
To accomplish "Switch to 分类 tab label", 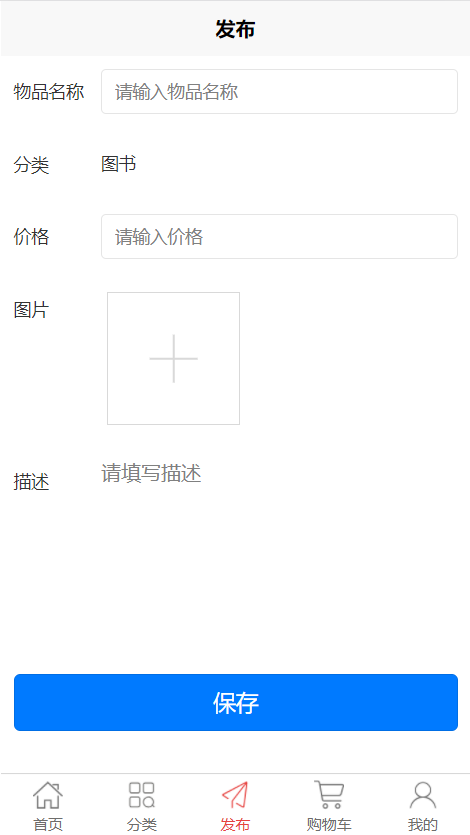I will pos(142,824).
